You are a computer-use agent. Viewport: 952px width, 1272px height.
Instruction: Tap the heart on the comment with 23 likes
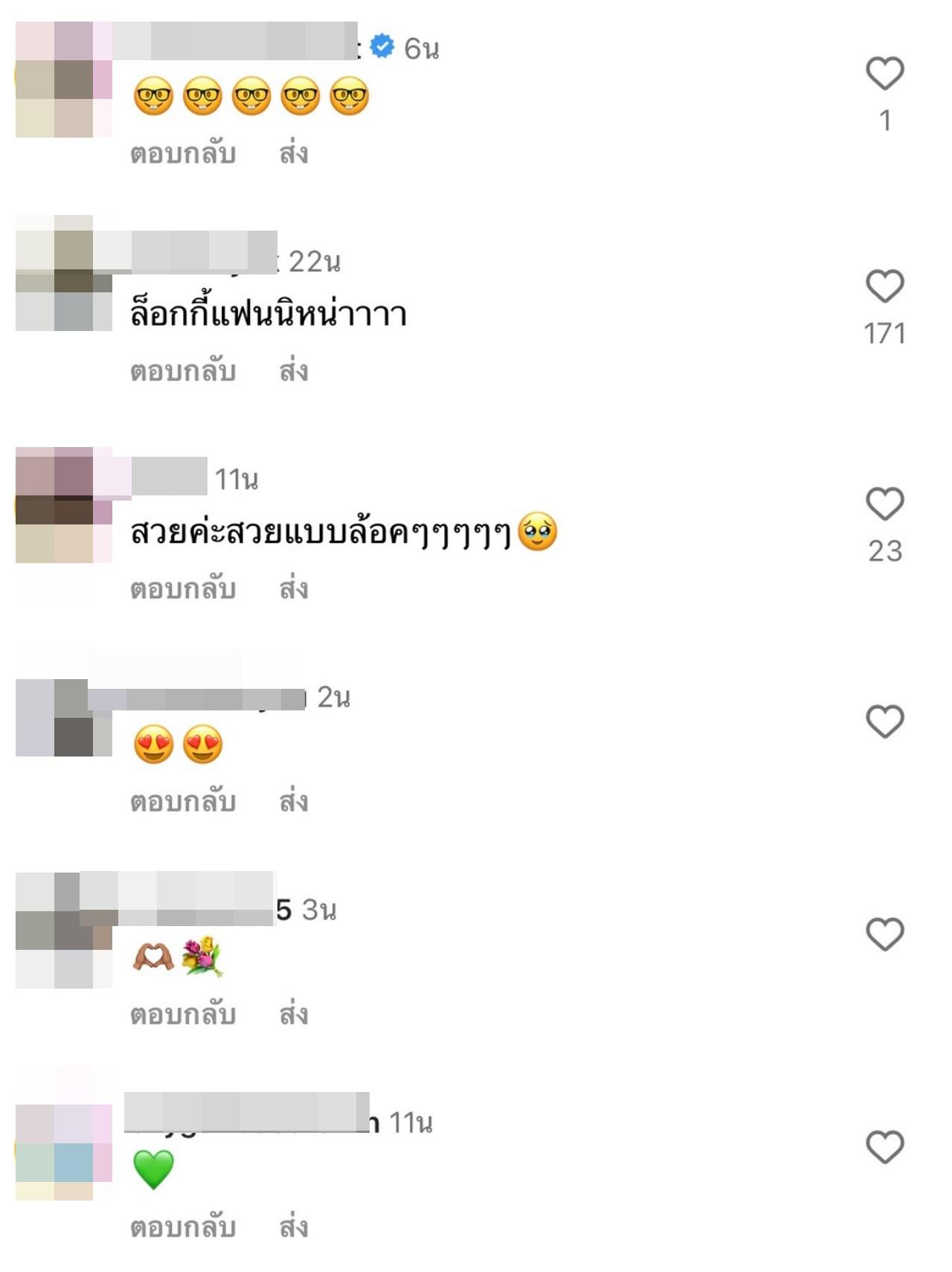(884, 504)
